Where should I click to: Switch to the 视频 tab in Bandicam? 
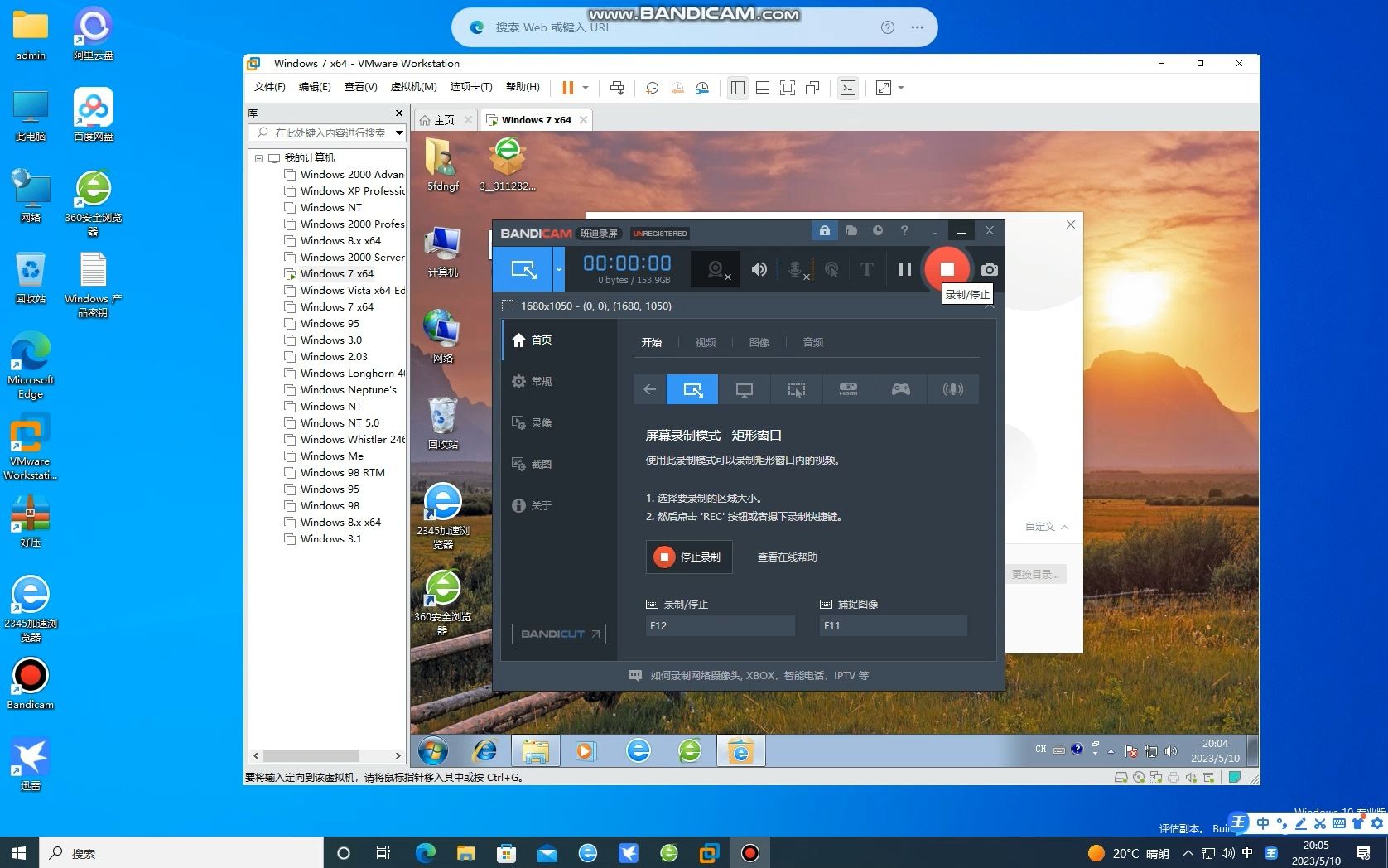click(x=705, y=342)
